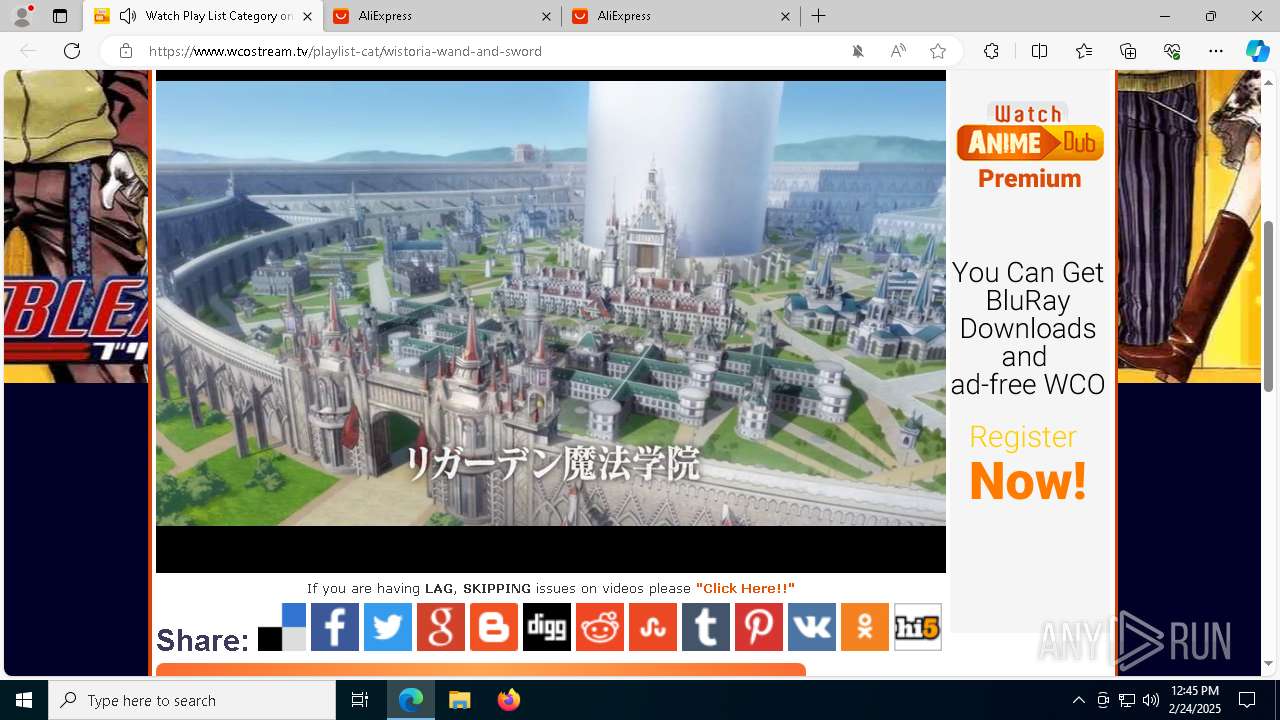Image resolution: width=1280 pixels, height=720 pixels.
Task: Open Read aloud in address bar
Action: 898,51
